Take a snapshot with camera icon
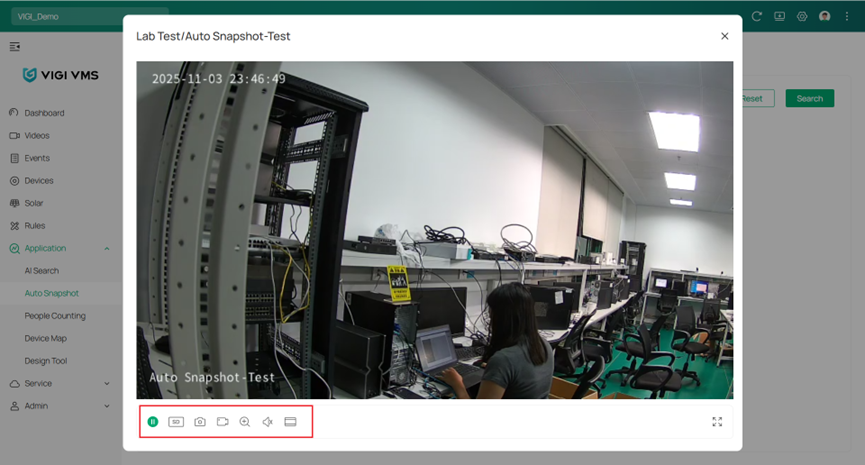Viewport: 865px width, 465px height. point(200,422)
